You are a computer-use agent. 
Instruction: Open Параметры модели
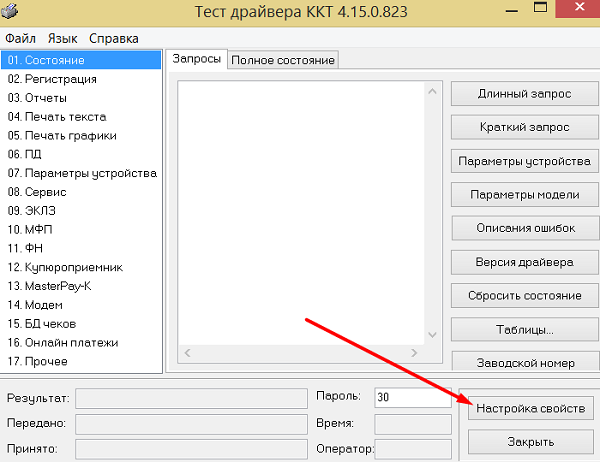[x=525, y=194]
